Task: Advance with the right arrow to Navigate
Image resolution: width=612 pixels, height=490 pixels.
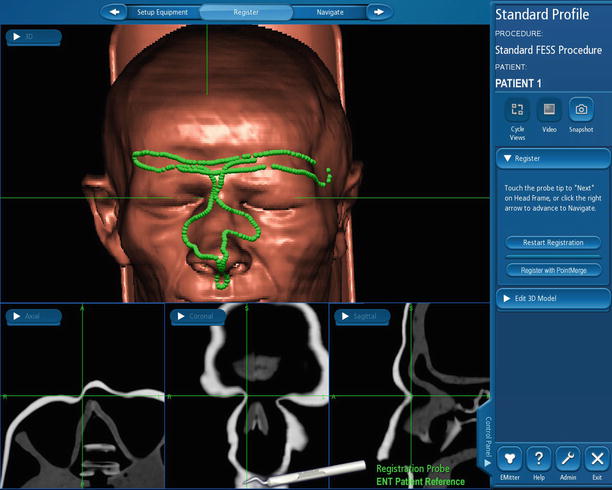Action: (x=378, y=12)
